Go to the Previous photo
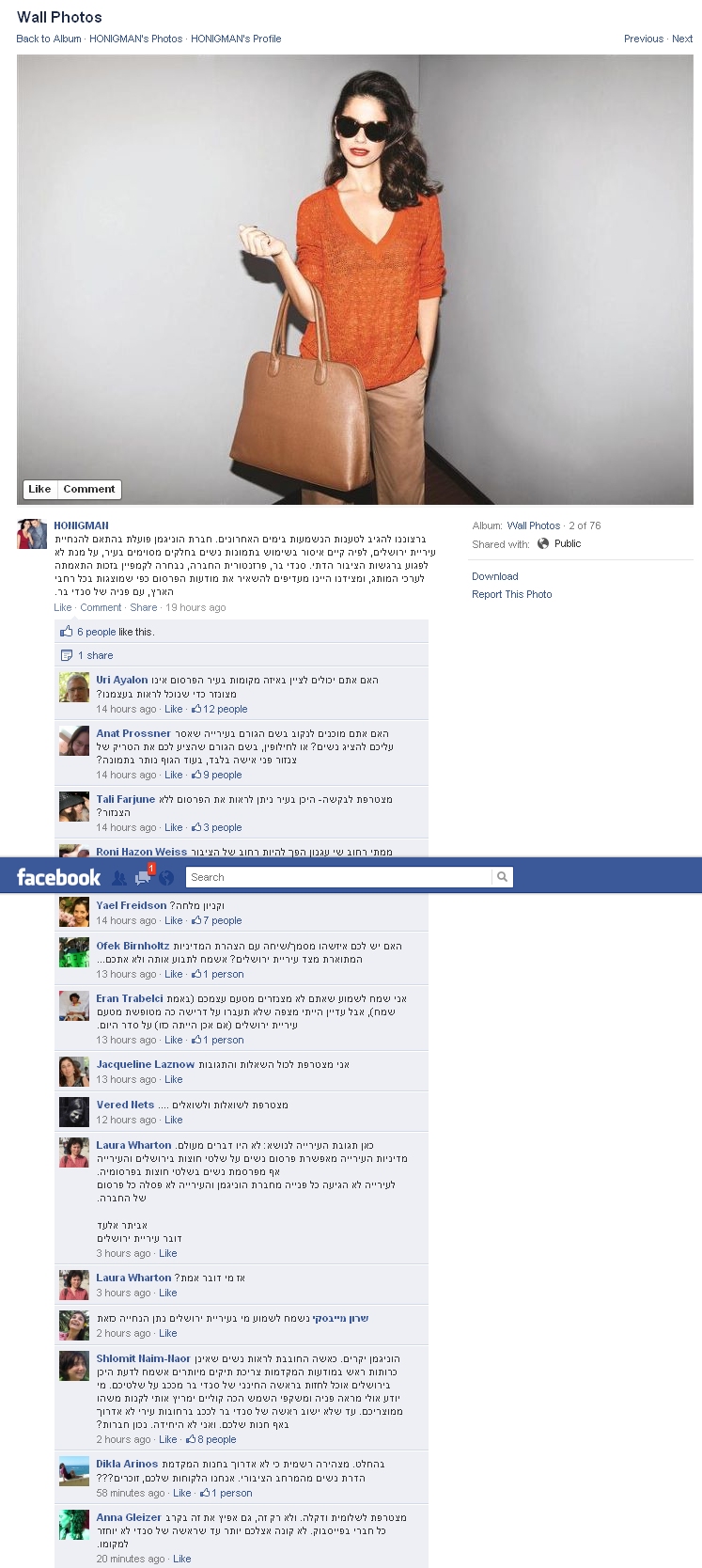The height and width of the screenshot is (1568, 702). pyautogui.click(x=644, y=39)
